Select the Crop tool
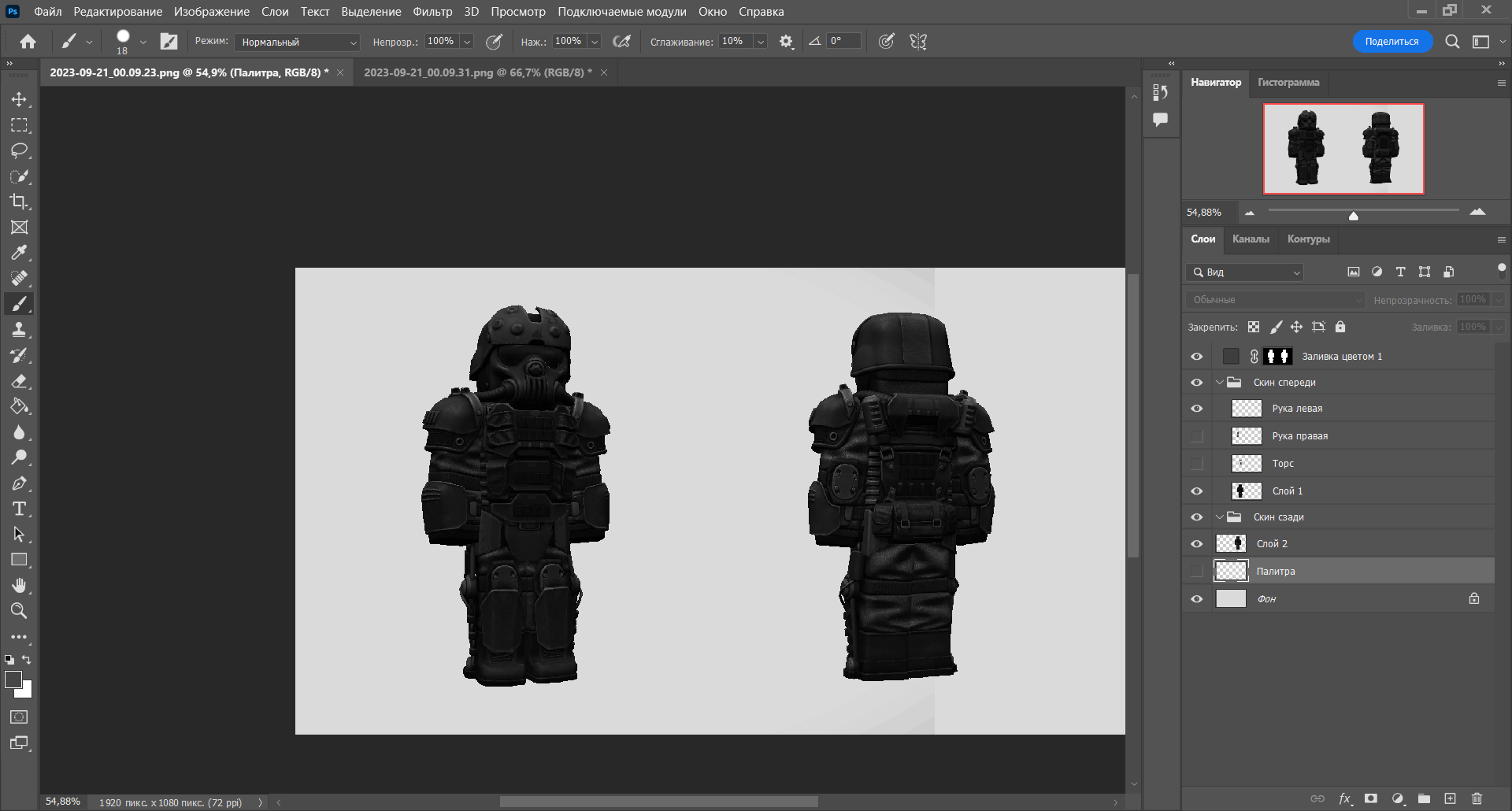 tap(19, 202)
